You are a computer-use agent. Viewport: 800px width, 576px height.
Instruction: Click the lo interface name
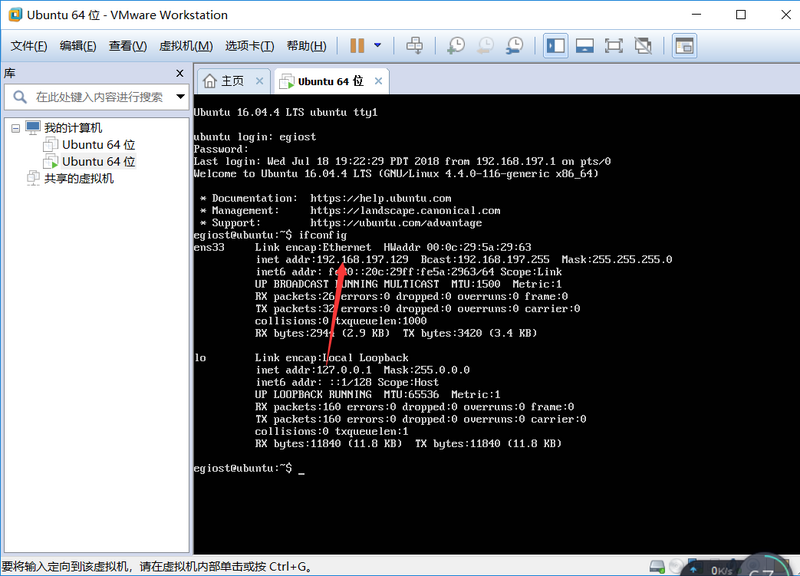point(200,358)
